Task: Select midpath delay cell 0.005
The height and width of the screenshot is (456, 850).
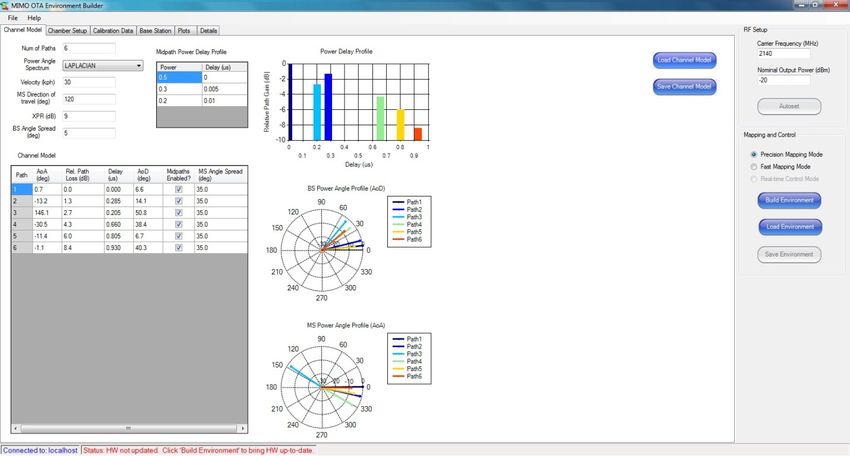Action: (x=224, y=89)
